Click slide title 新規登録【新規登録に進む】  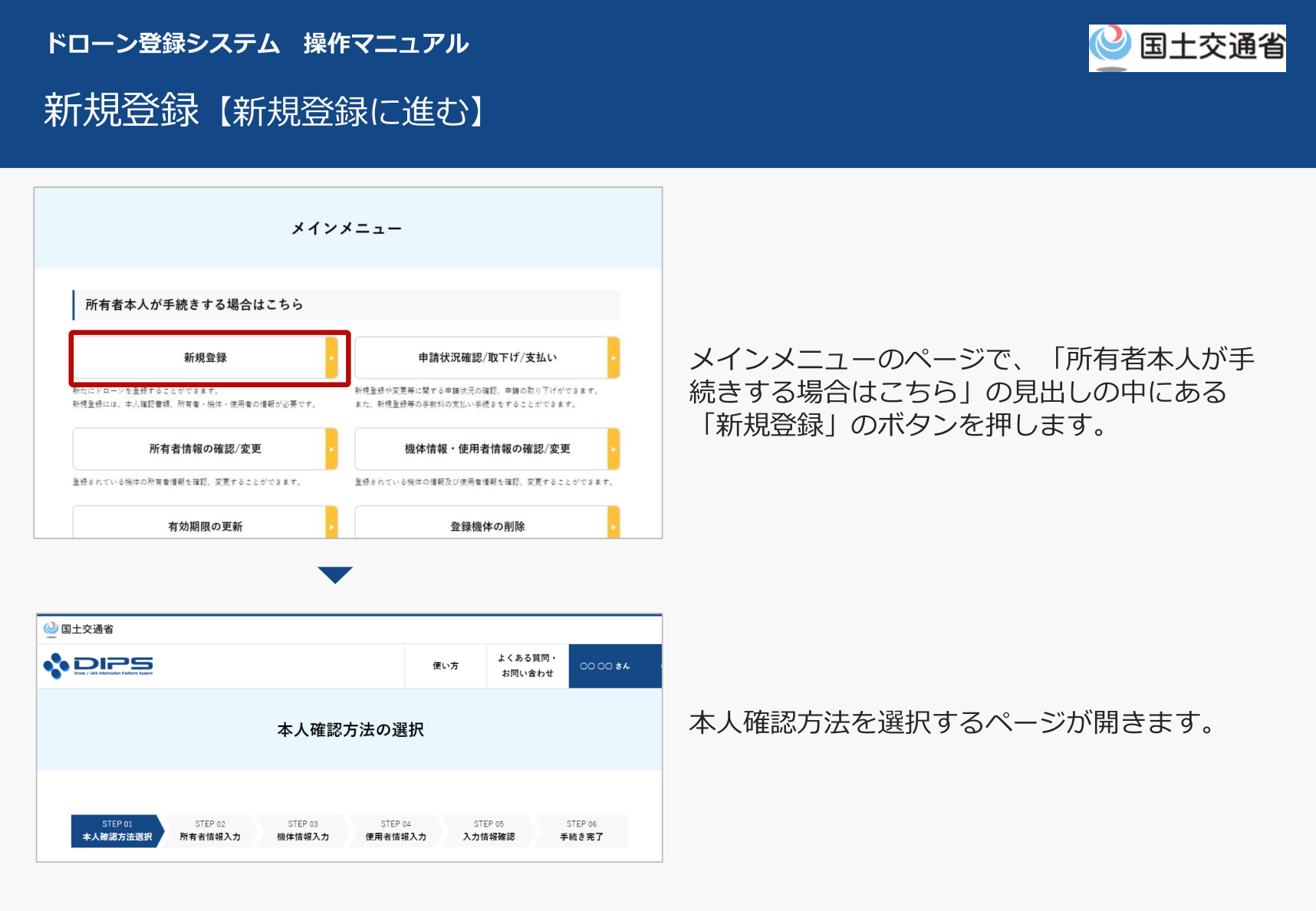coord(265,110)
